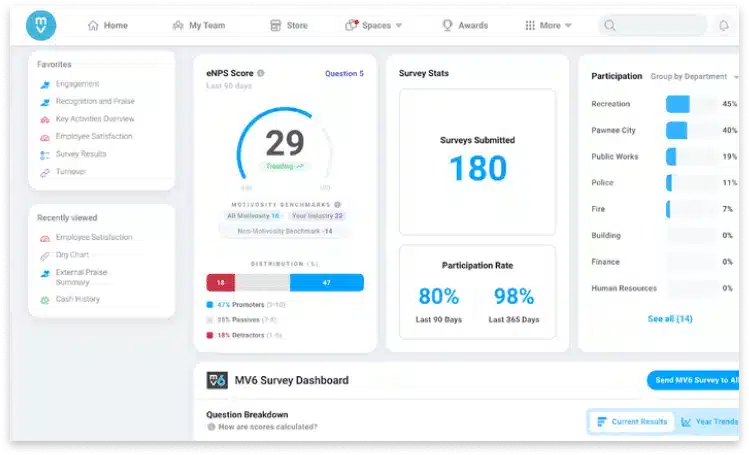This screenshot has height=455, width=749.
Task: Open Survey Results in Favorites
Action: pyautogui.click(x=81, y=154)
